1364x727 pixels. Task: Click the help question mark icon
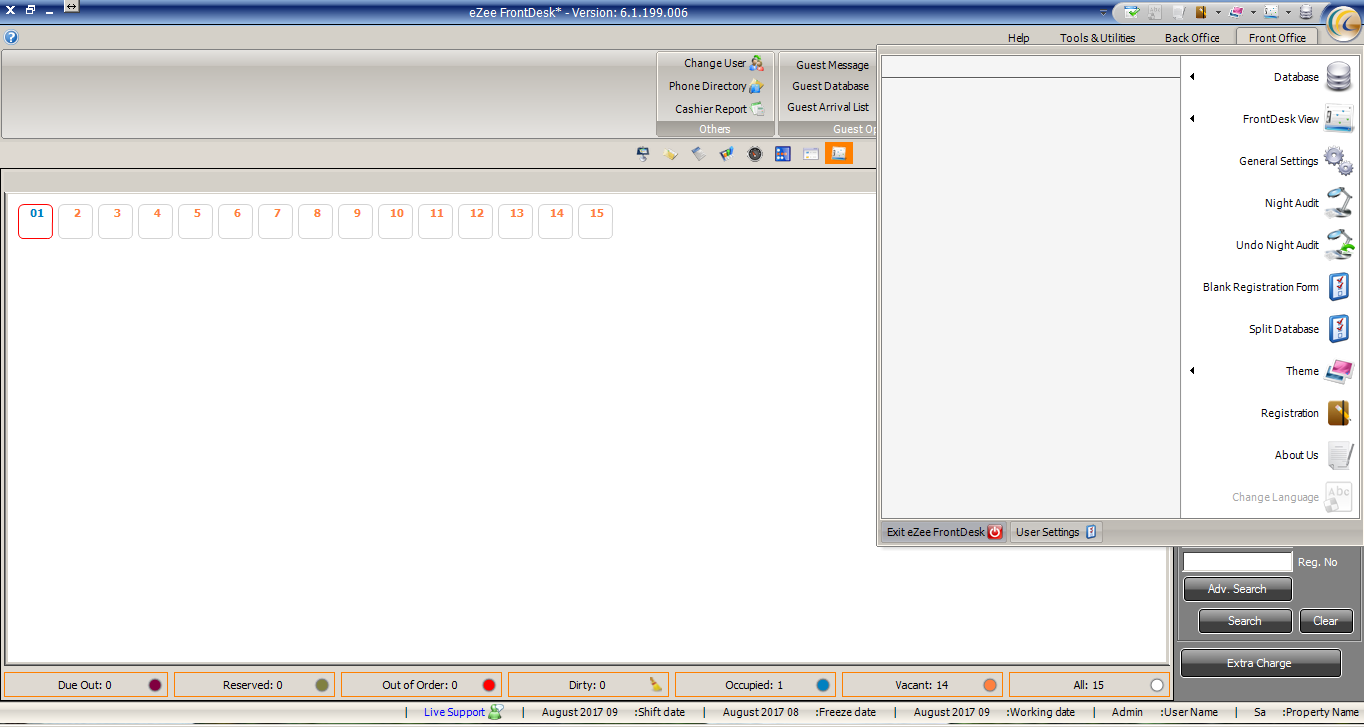11,37
